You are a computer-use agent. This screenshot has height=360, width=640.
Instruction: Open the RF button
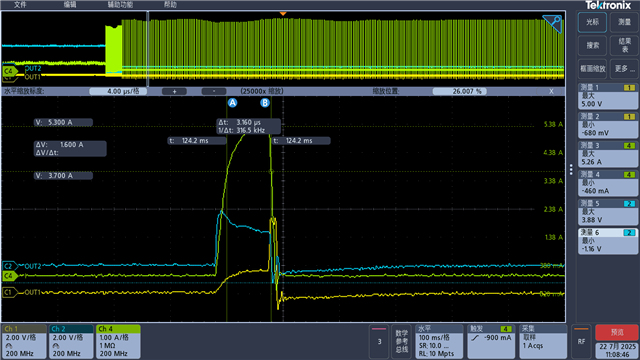point(581,341)
